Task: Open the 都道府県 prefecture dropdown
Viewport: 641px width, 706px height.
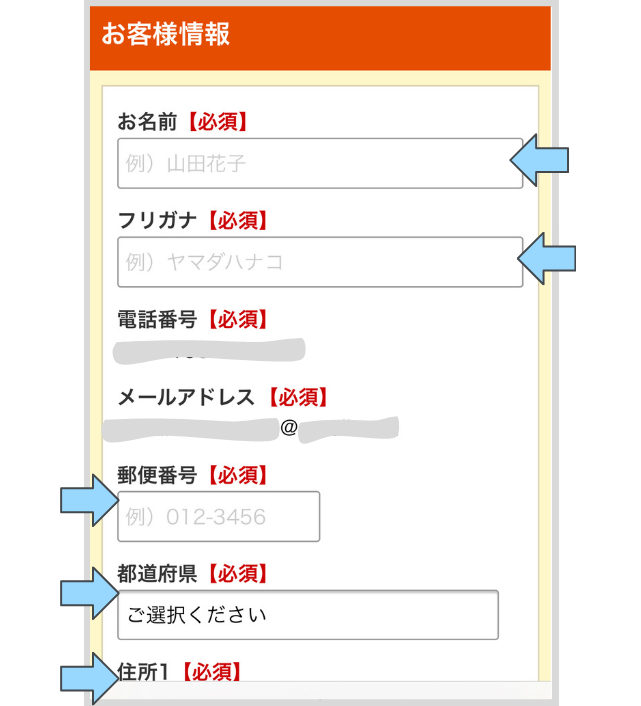Action: pyautogui.click(x=308, y=615)
